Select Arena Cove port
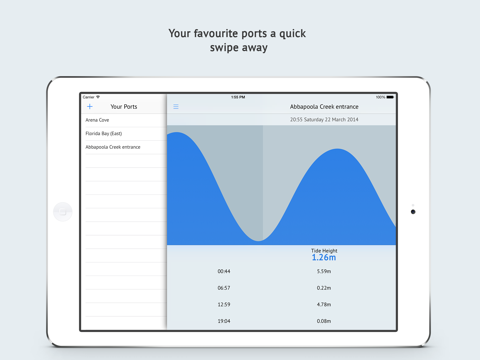 (123, 120)
